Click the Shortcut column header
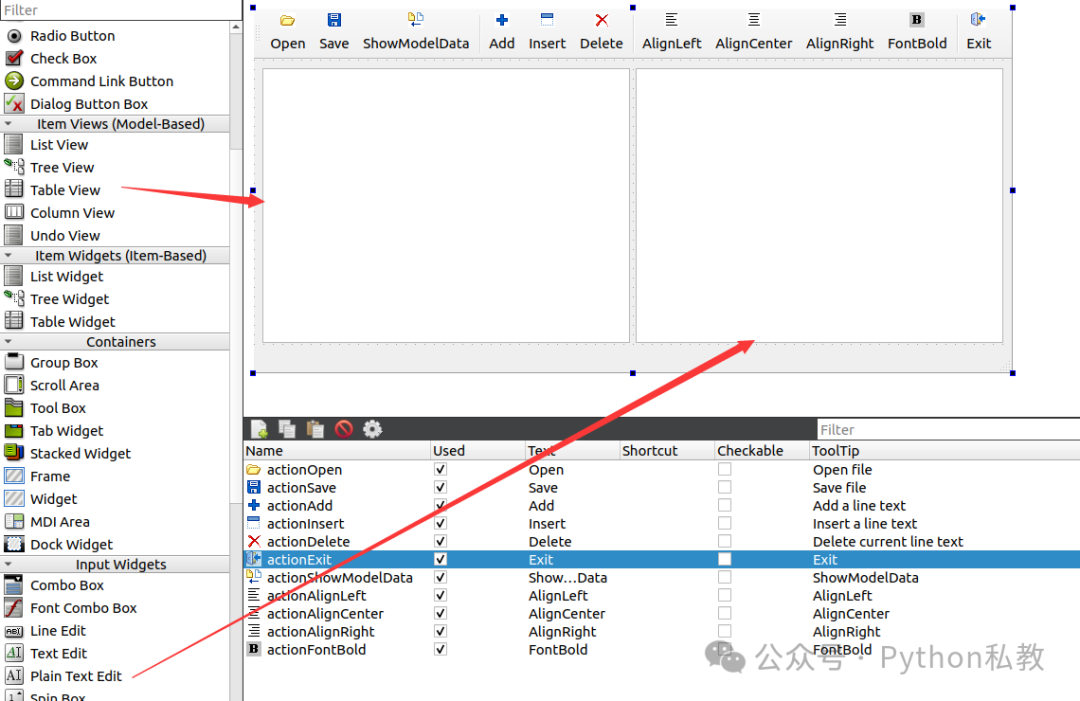This screenshot has height=701, width=1080. tap(667, 450)
